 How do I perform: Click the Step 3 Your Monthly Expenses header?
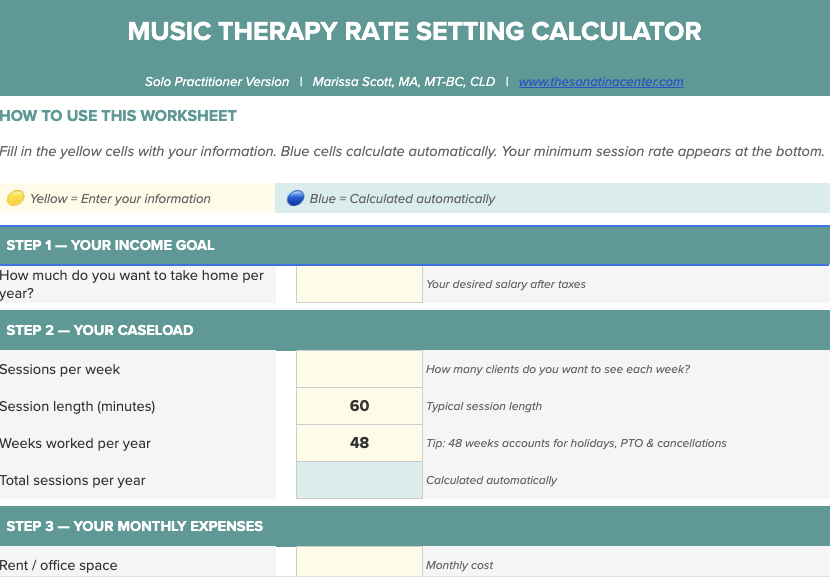135,526
